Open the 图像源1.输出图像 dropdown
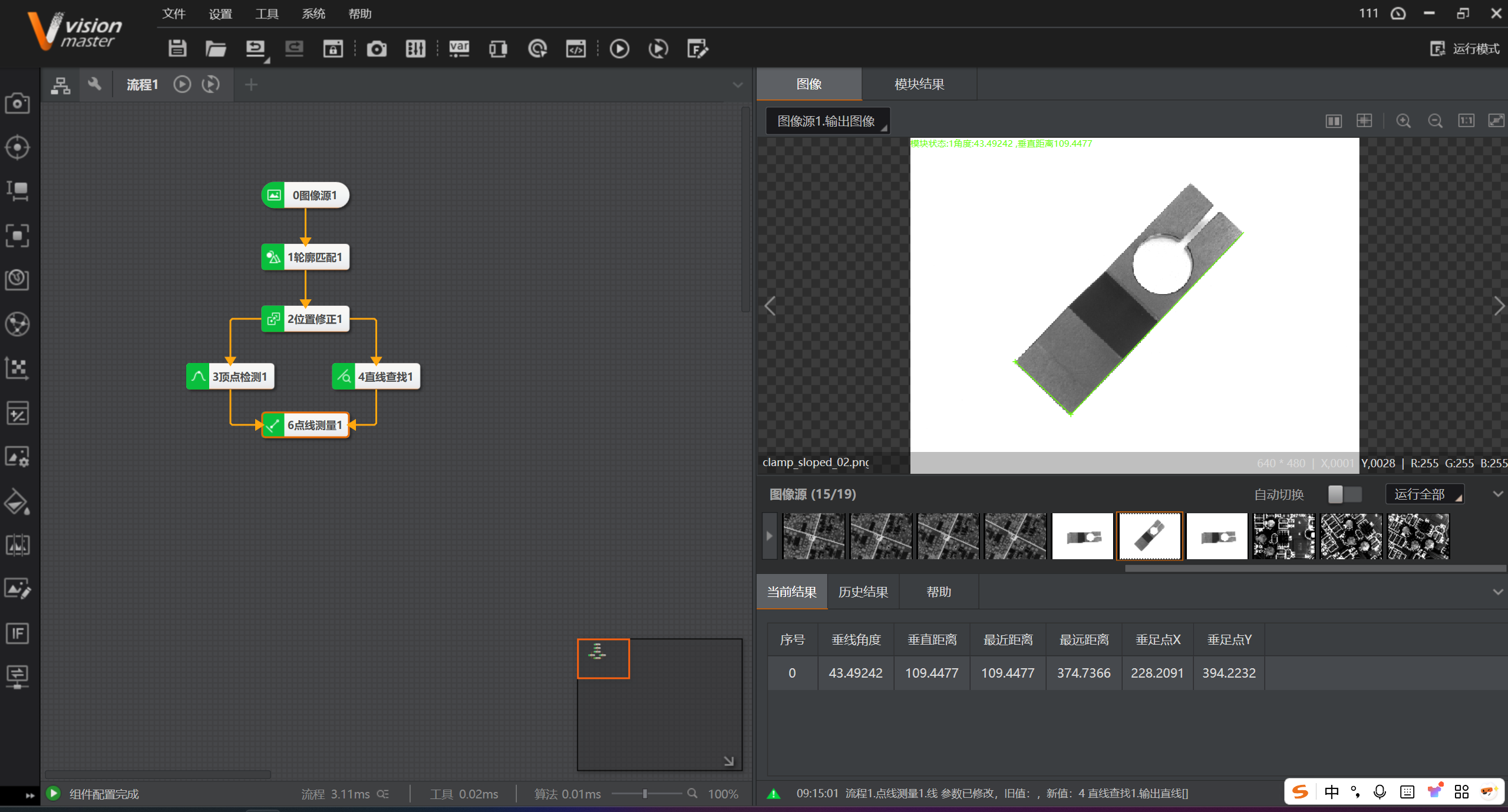The height and width of the screenshot is (812, 1508). tap(827, 121)
